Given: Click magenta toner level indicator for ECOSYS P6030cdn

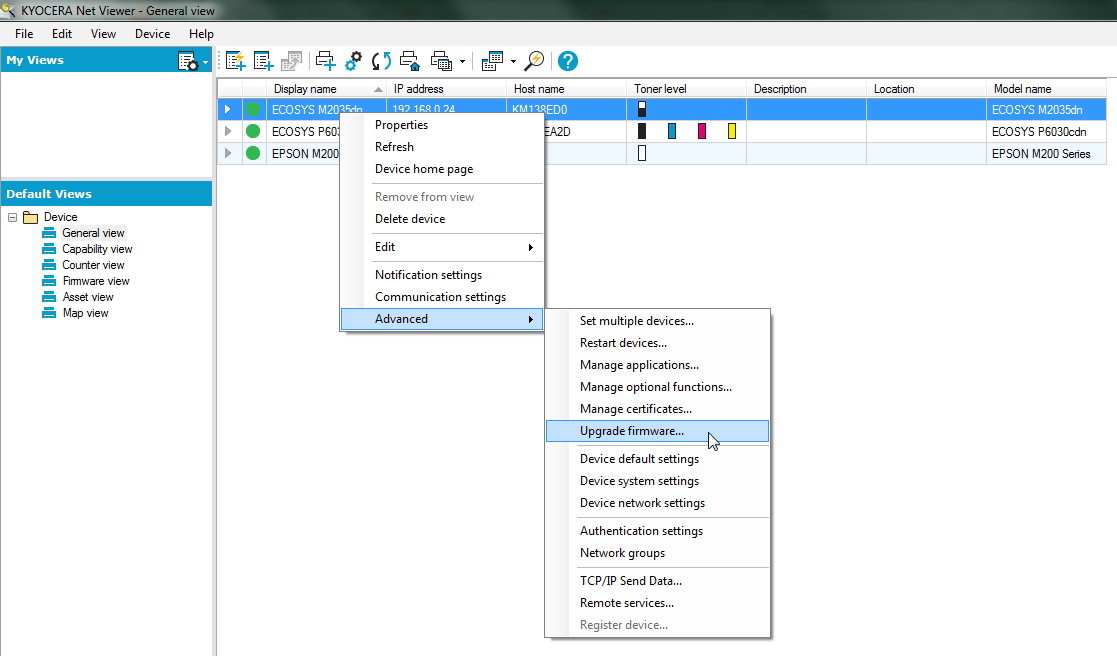Looking at the screenshot, I should (x=702, y=131).
